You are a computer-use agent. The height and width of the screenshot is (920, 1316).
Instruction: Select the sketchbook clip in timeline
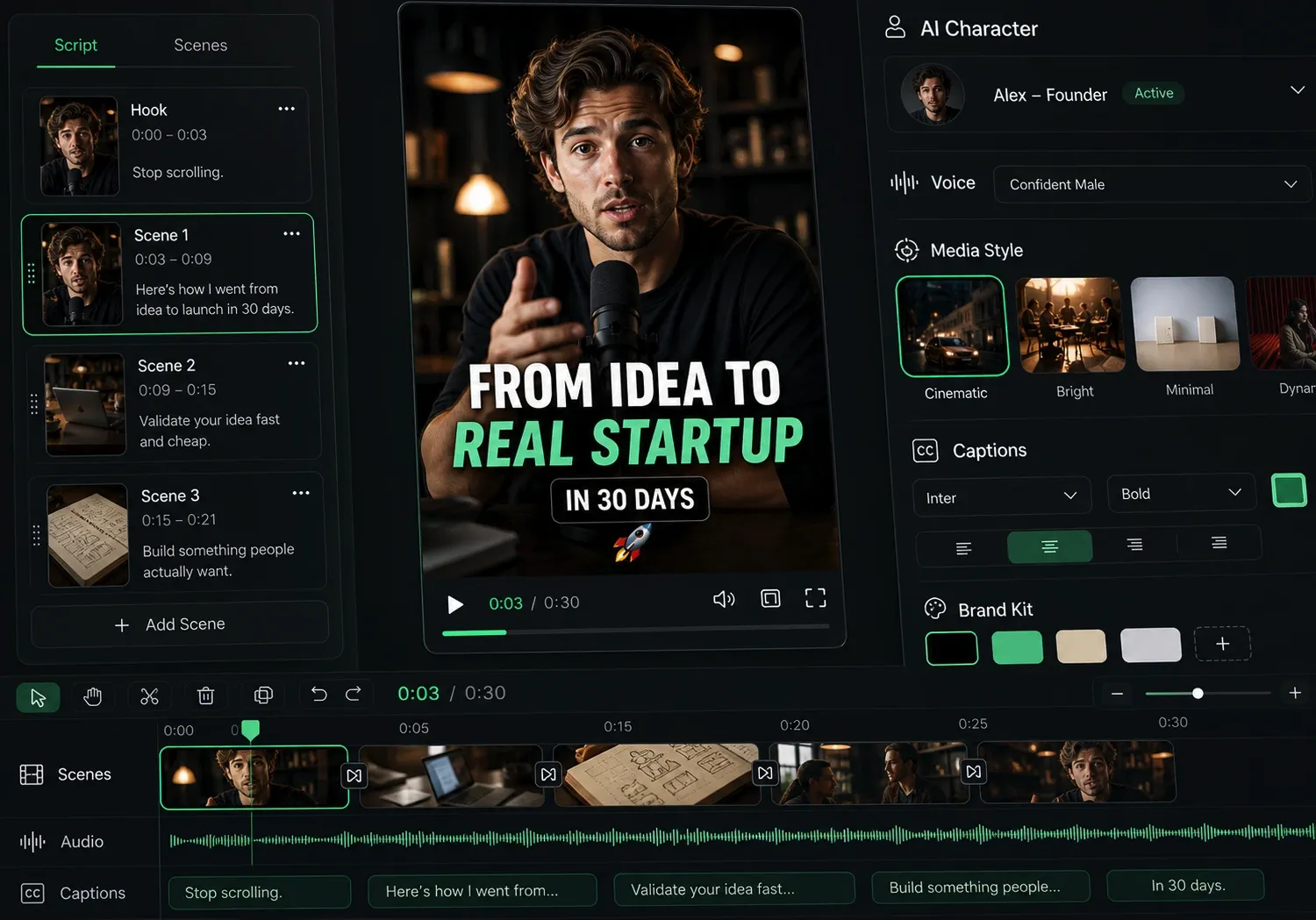pyautogui.click(x=657, y=774)
